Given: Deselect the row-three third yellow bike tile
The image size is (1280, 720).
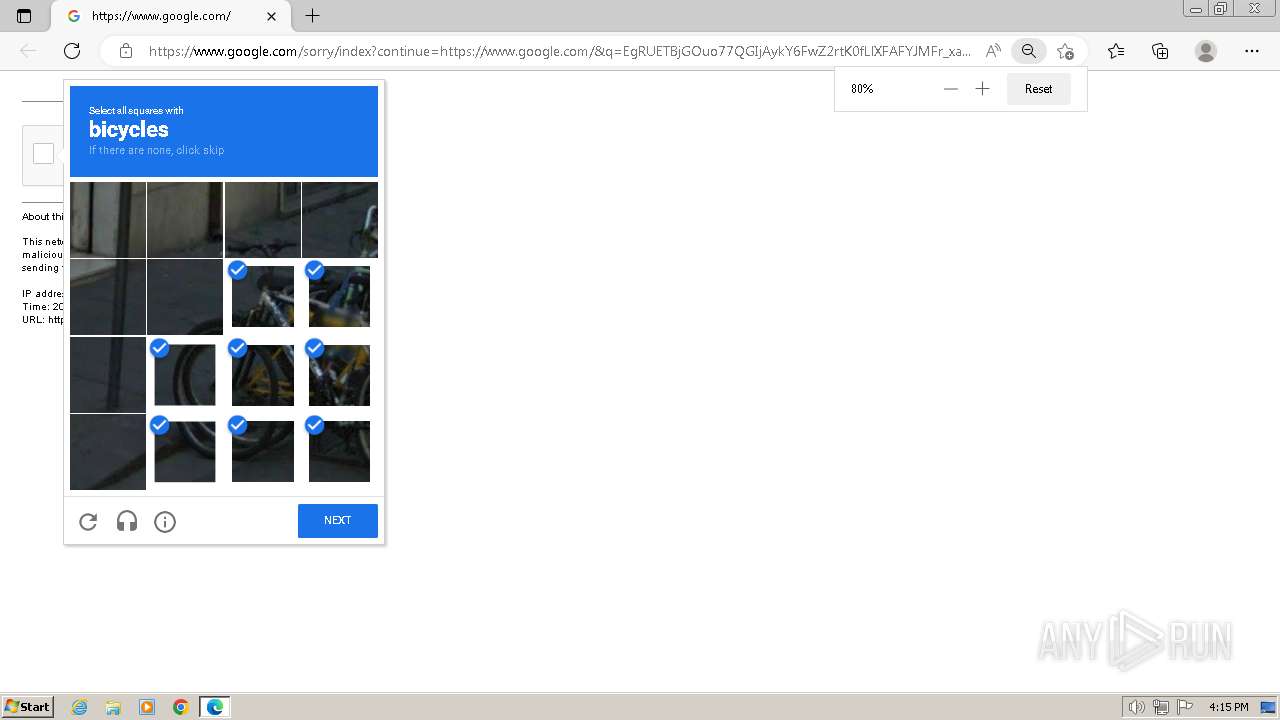Looking at the screenshot, I should click(263, 374).
